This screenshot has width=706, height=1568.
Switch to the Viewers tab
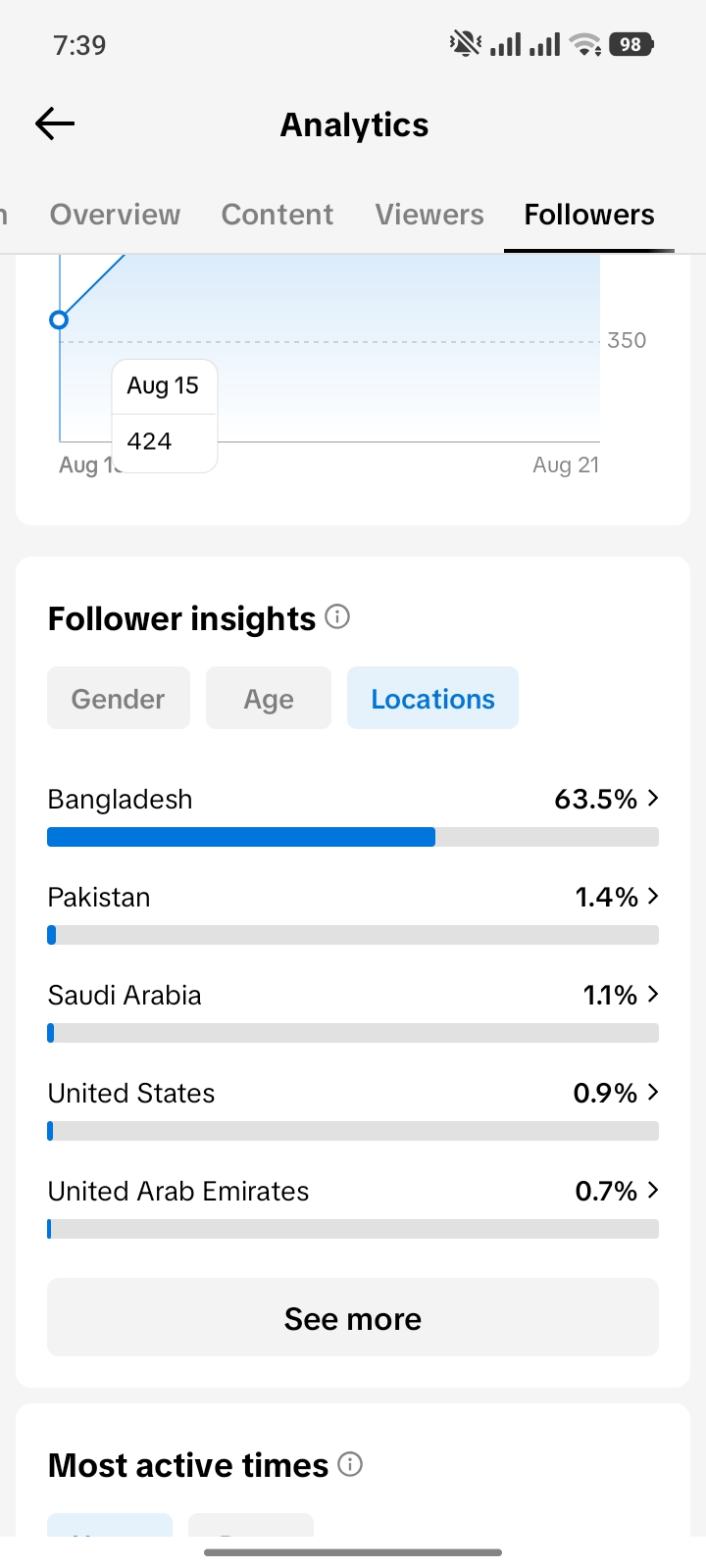click(429, 215)
